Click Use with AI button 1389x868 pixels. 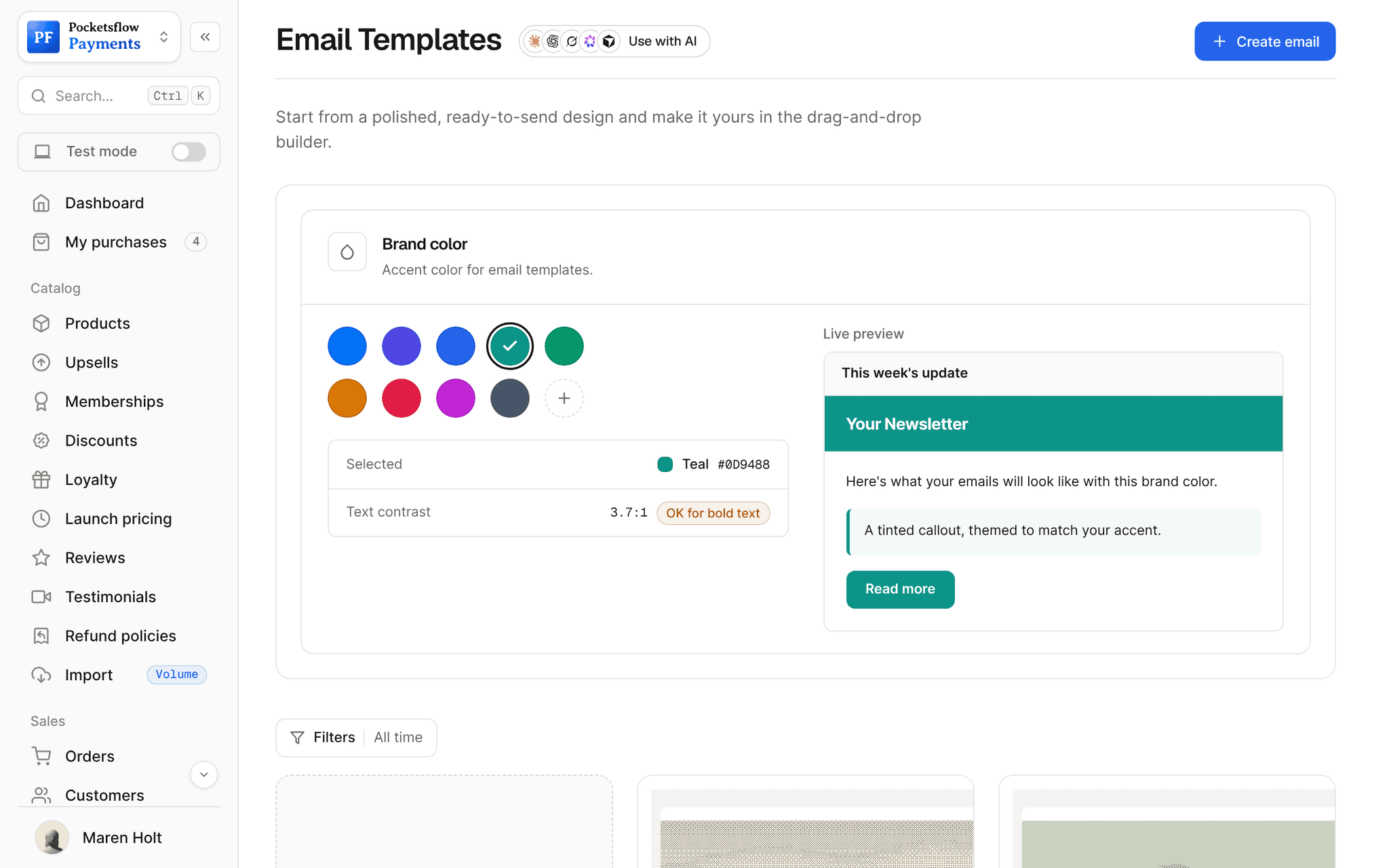(x=614, y=41)
